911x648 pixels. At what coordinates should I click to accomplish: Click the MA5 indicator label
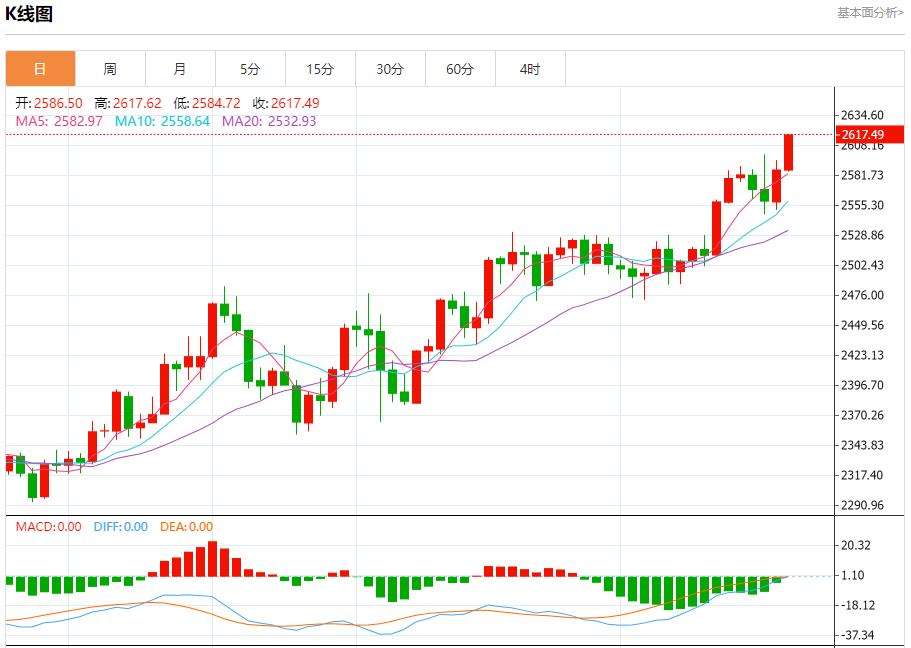(59, 121)
